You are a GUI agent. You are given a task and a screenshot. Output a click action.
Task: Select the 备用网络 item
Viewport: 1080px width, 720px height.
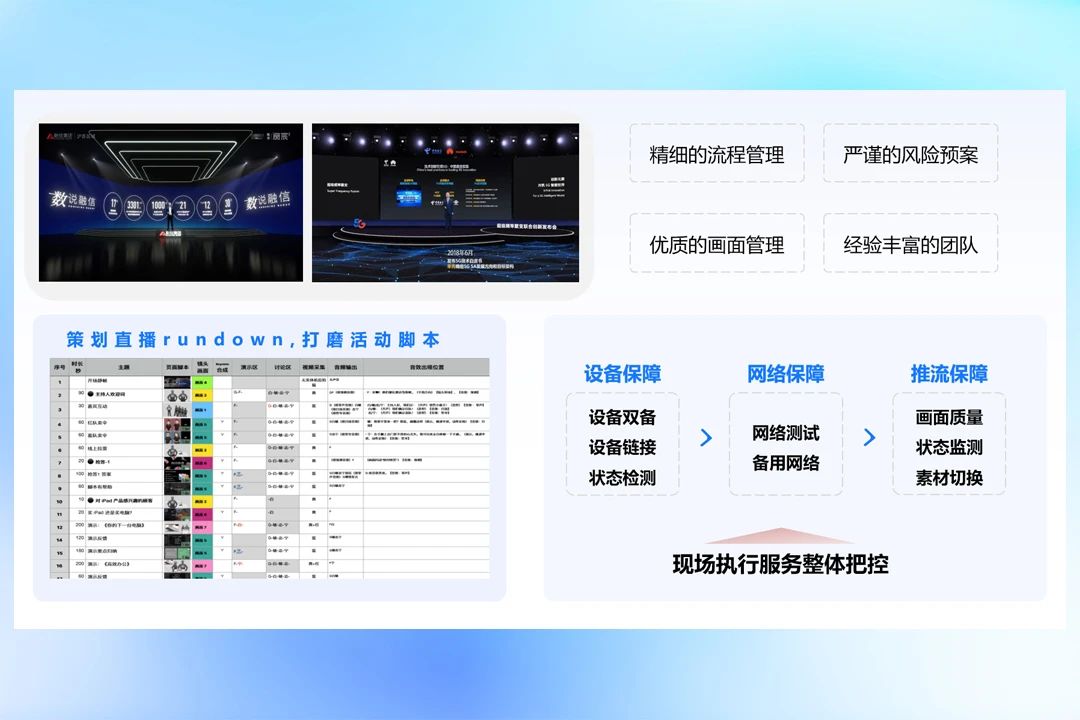pyautogui.click(x=785, y=463)
